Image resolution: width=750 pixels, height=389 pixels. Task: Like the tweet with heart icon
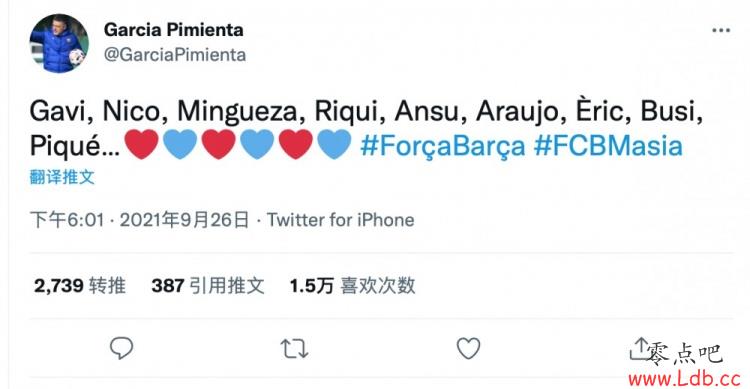468,348
